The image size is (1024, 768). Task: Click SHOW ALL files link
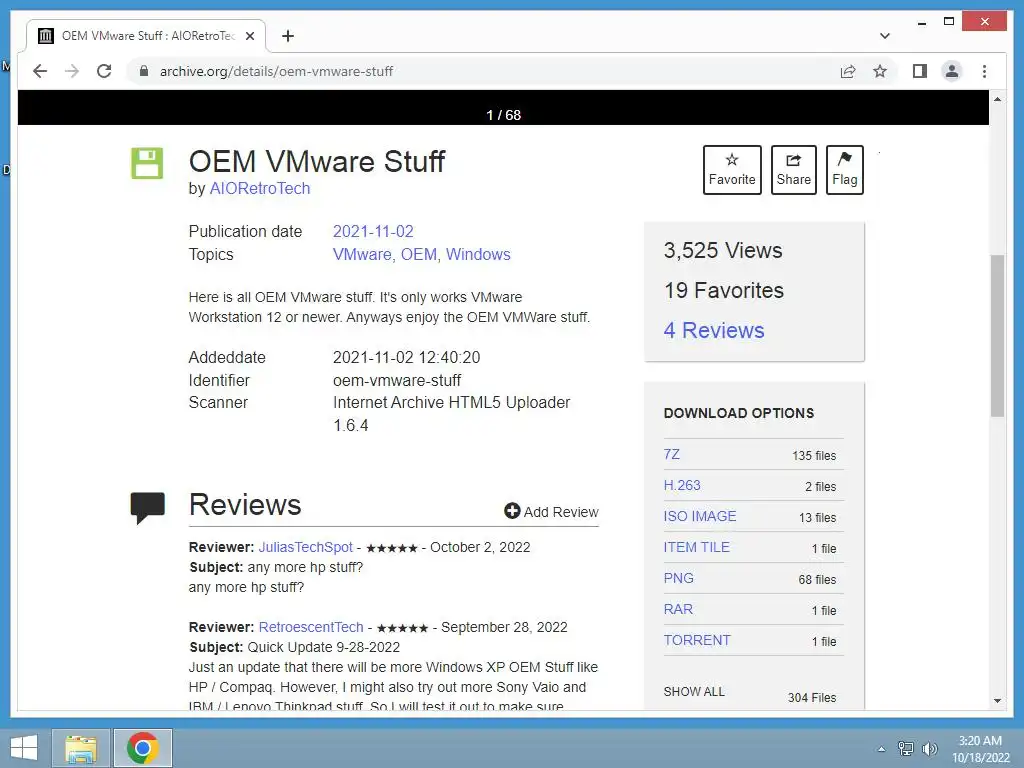(x=694, y=692)
